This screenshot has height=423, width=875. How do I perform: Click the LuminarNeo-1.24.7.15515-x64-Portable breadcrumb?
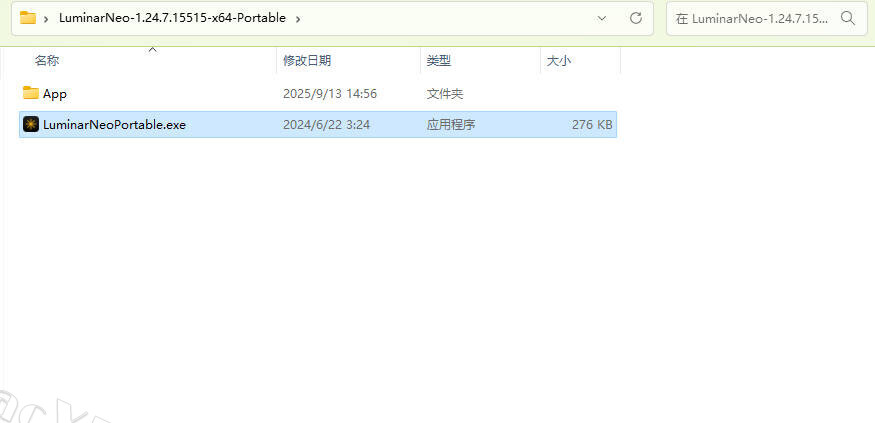click(172, 18)
